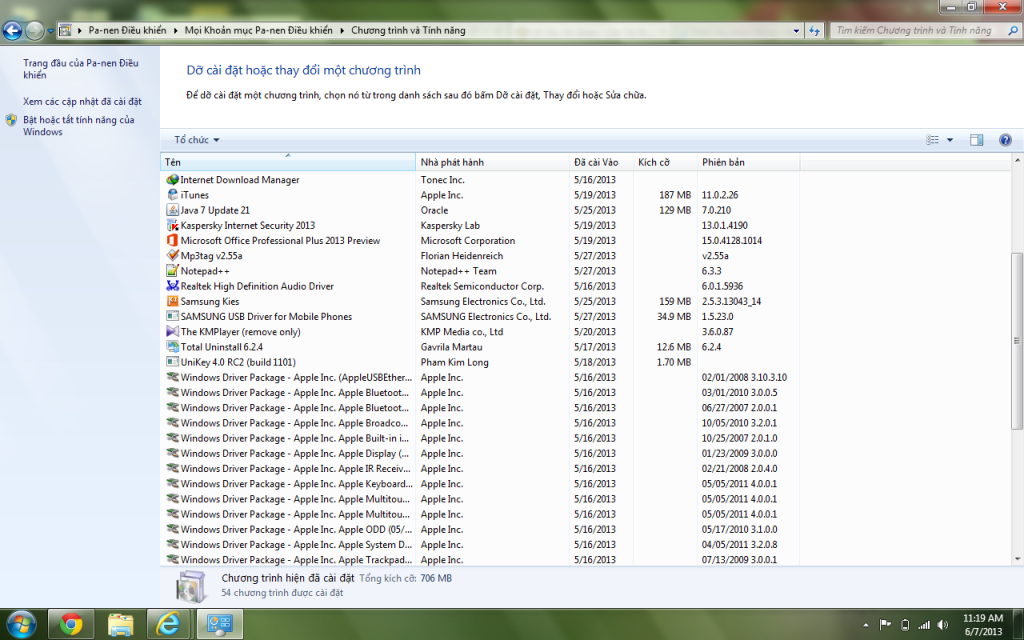Click the forward navigation arrow
The image size is (1024, 640).
(x=34, y=30)
